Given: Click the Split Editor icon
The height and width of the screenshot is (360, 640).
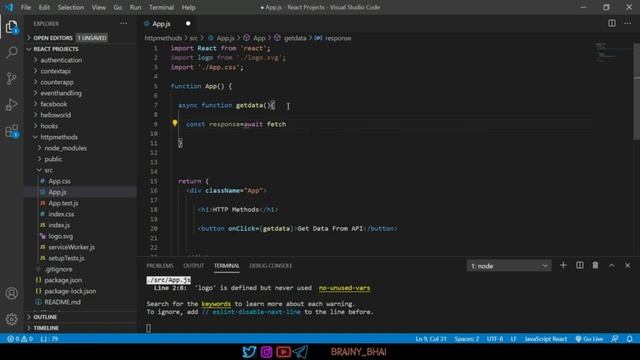Looking at the screenshot, I should 611,23.
